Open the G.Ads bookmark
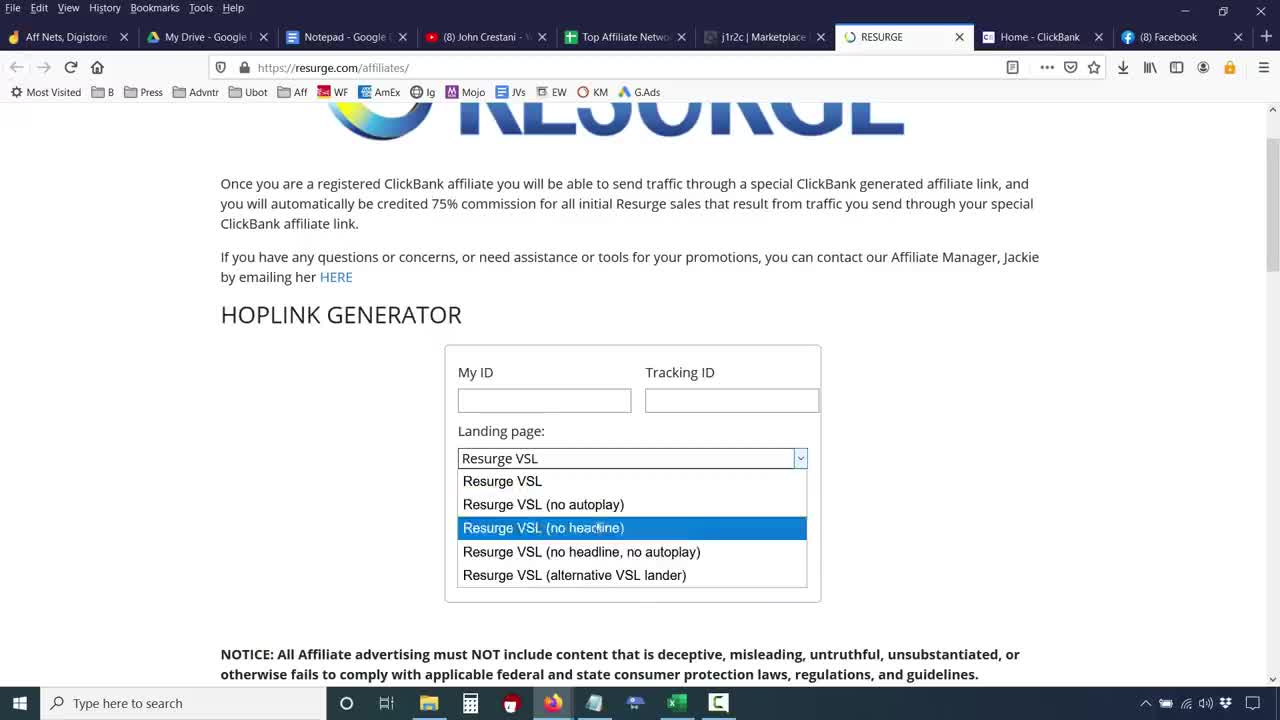The width and height of the screenshot is (1280, 720). click(x=638, y=92)
